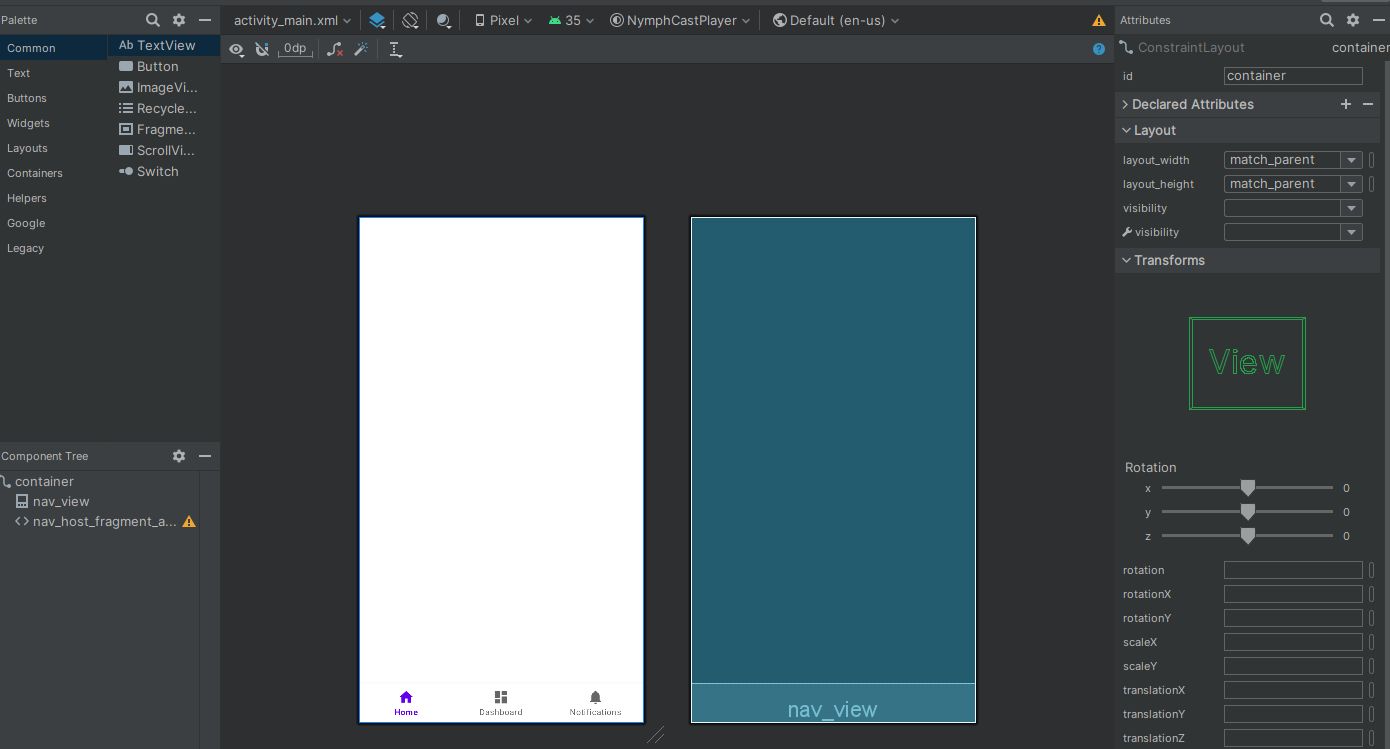Select nav_view in Component Tree
The width and height of the screenshot is (1390, 749).
[x=61, y=502]
